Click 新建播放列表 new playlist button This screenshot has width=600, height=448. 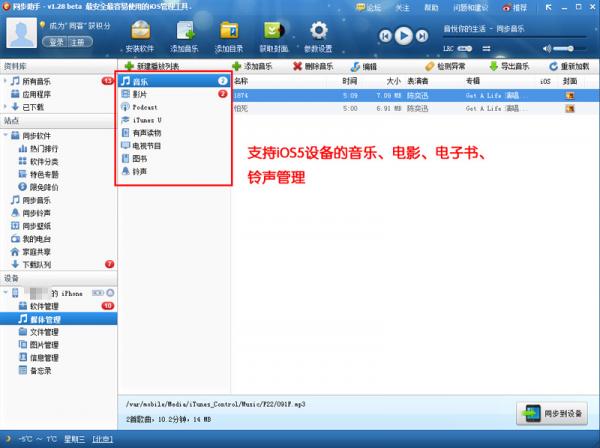pyautogui.click(x=152, y=66)
